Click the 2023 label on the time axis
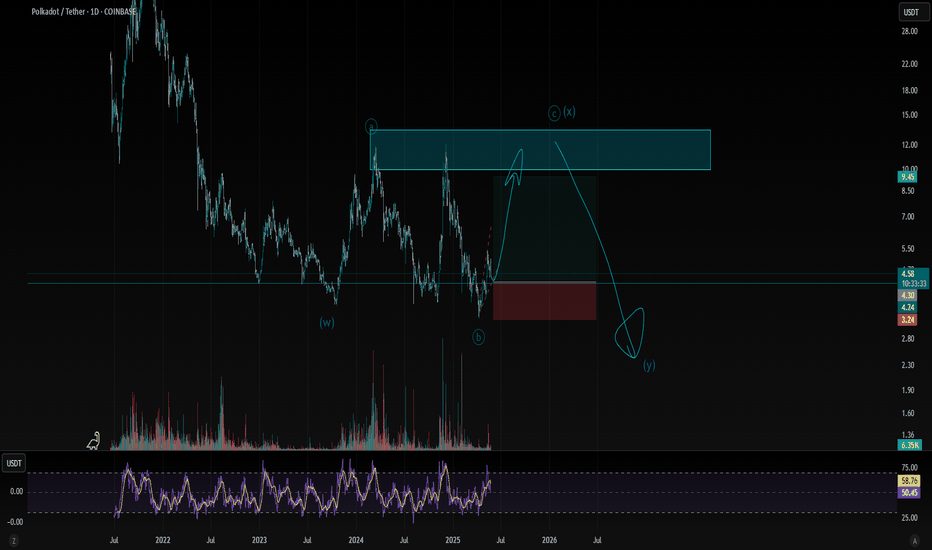The image size is (932, 550). coord(259,540)
